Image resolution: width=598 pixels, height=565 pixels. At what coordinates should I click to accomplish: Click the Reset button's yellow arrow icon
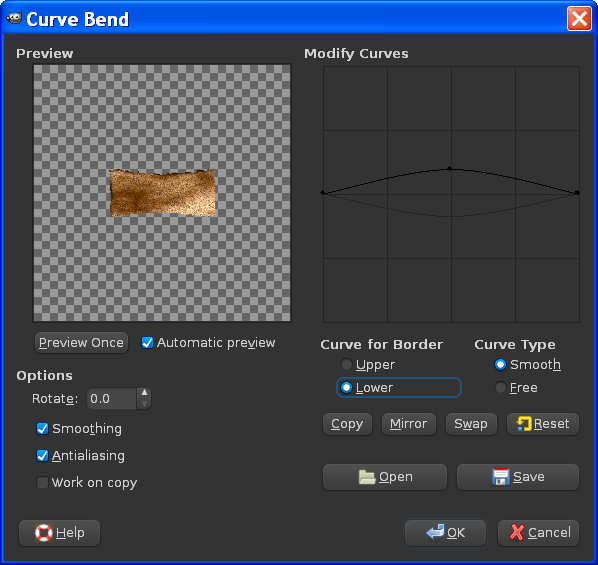tap(524, 424)
